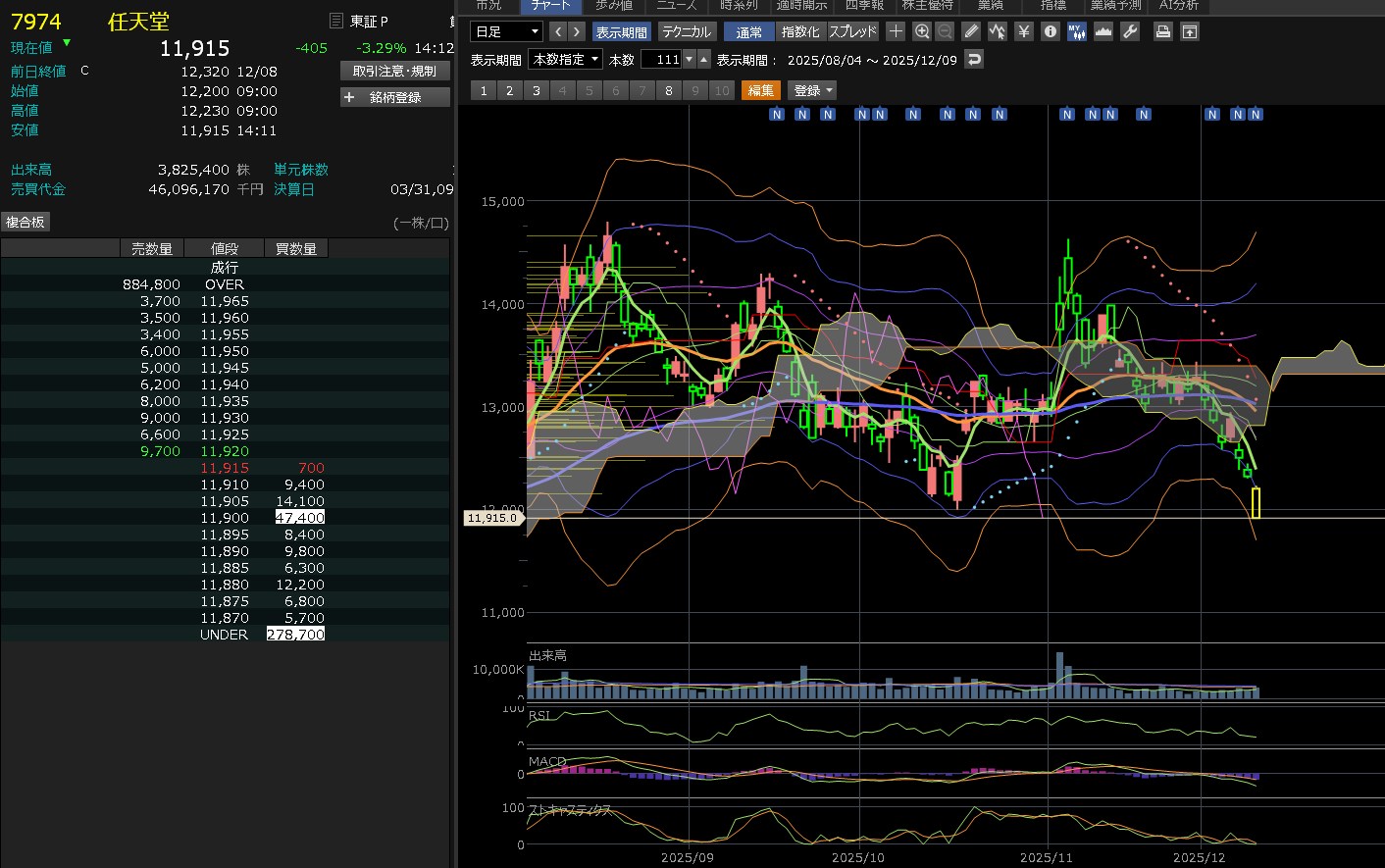Click the zoom in magnifier icon
Viewport: 1385px width, 868px height.
coord(922,31)
